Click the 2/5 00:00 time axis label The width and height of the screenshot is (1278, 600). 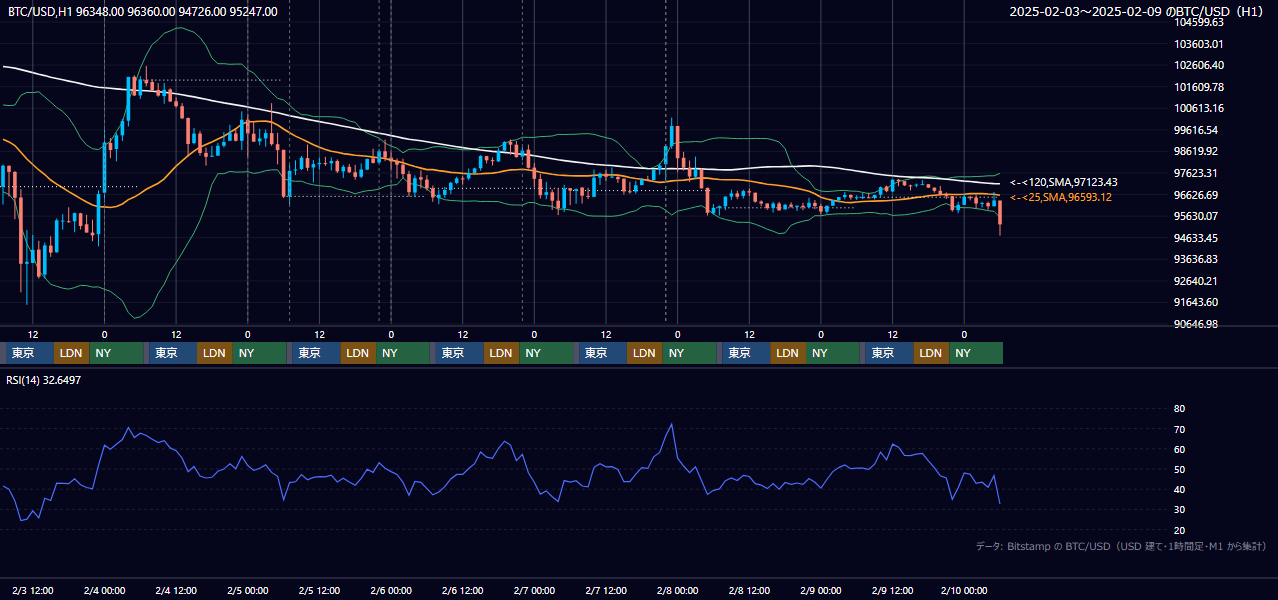tap(248, 591)
